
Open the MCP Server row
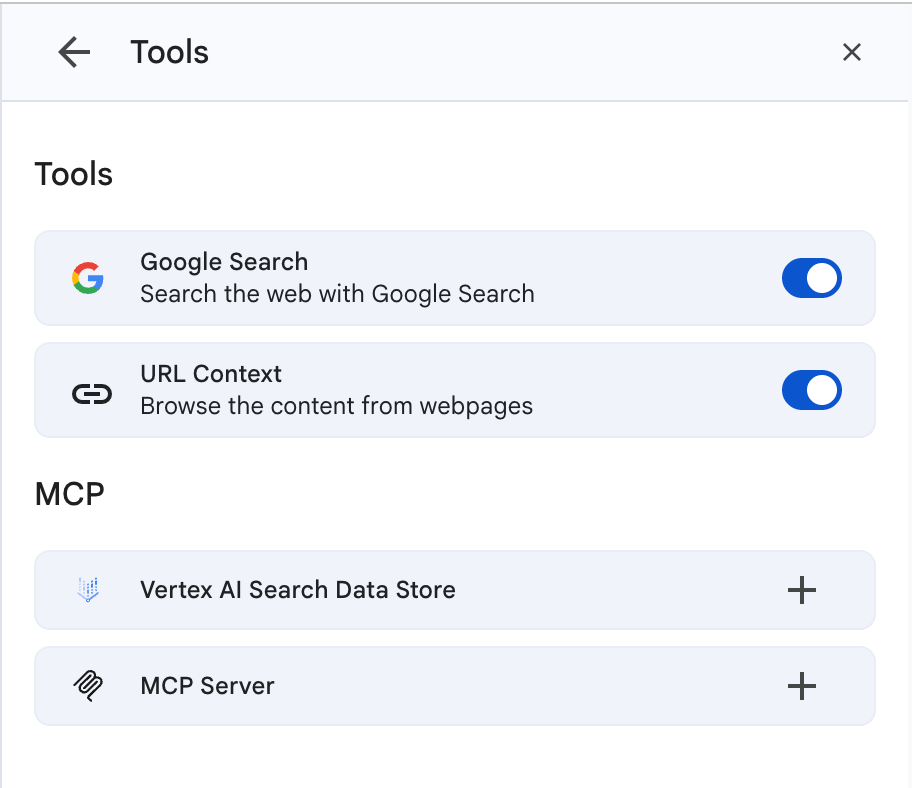point(455,686)
